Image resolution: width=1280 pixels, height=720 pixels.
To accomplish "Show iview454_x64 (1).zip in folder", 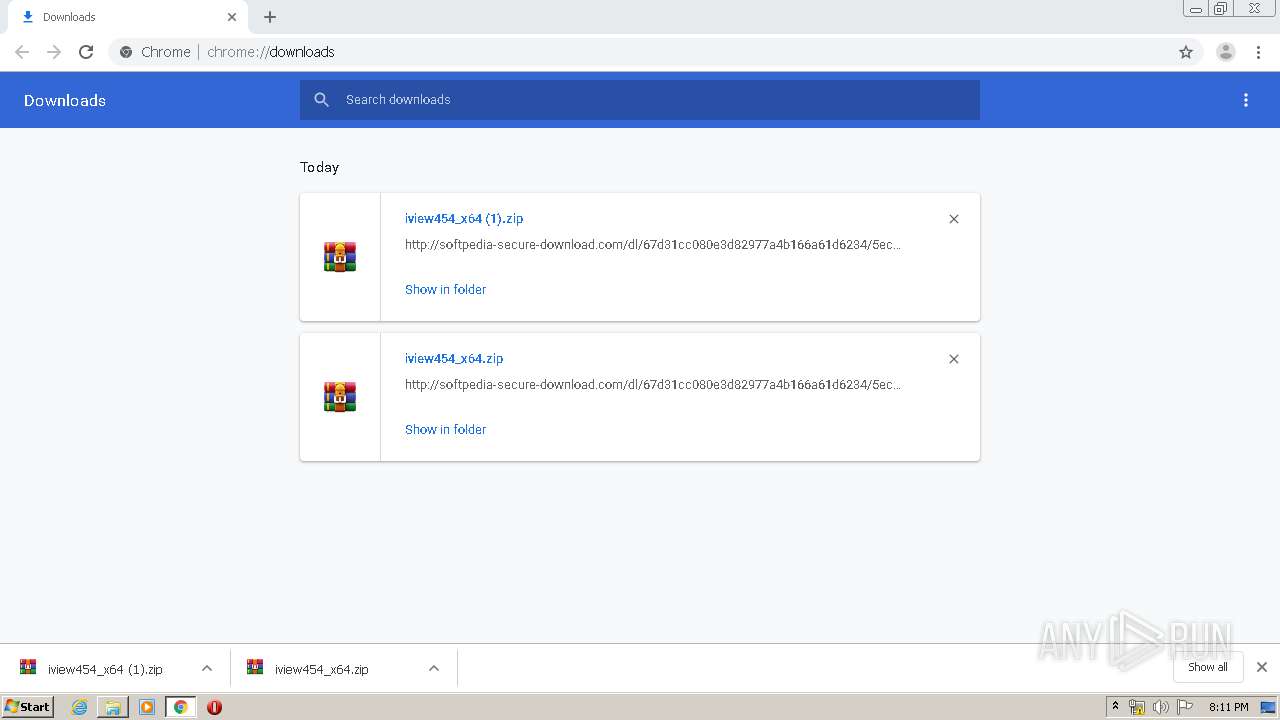I will [x=445, y=289].
